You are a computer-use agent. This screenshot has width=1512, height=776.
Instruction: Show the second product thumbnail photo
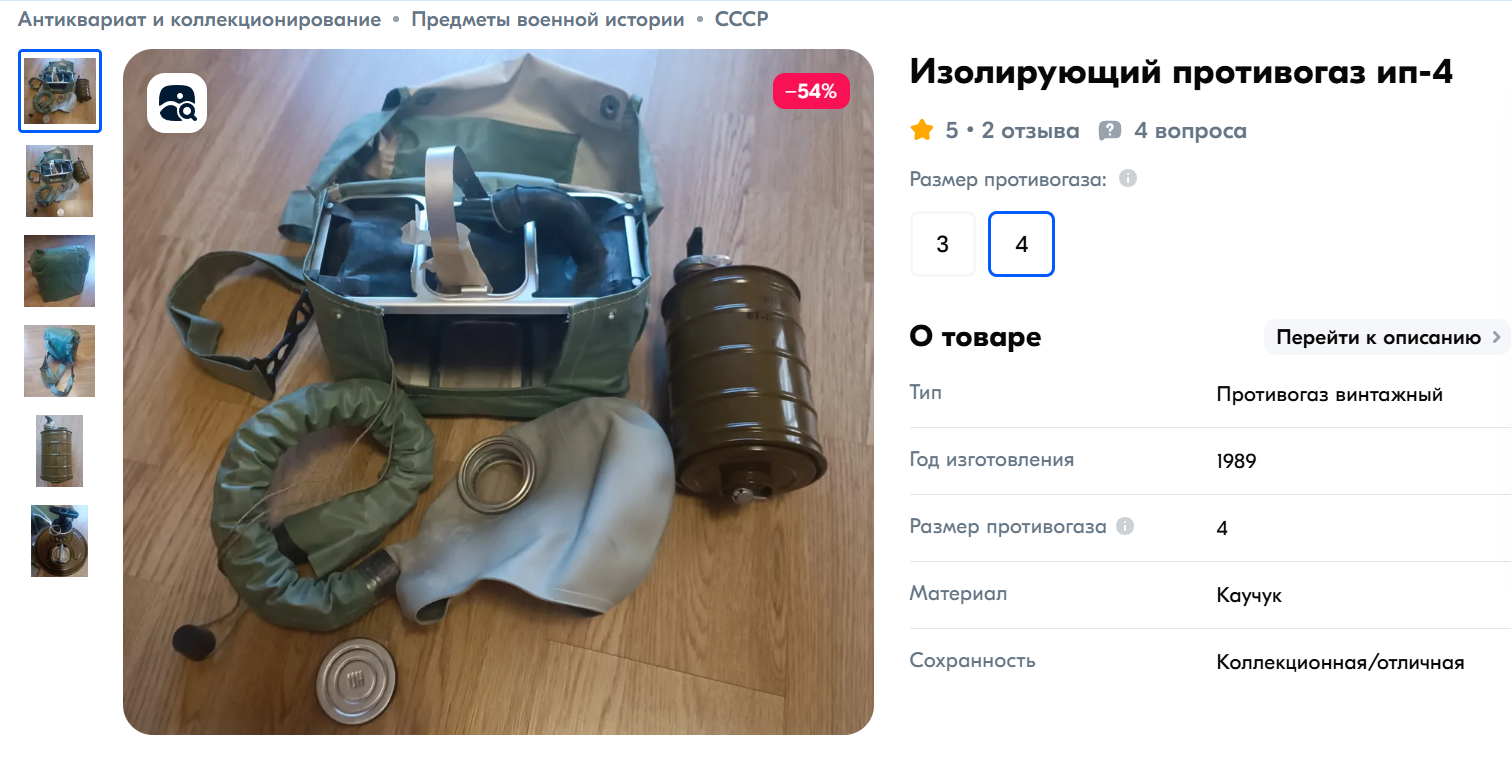(60, 181)
